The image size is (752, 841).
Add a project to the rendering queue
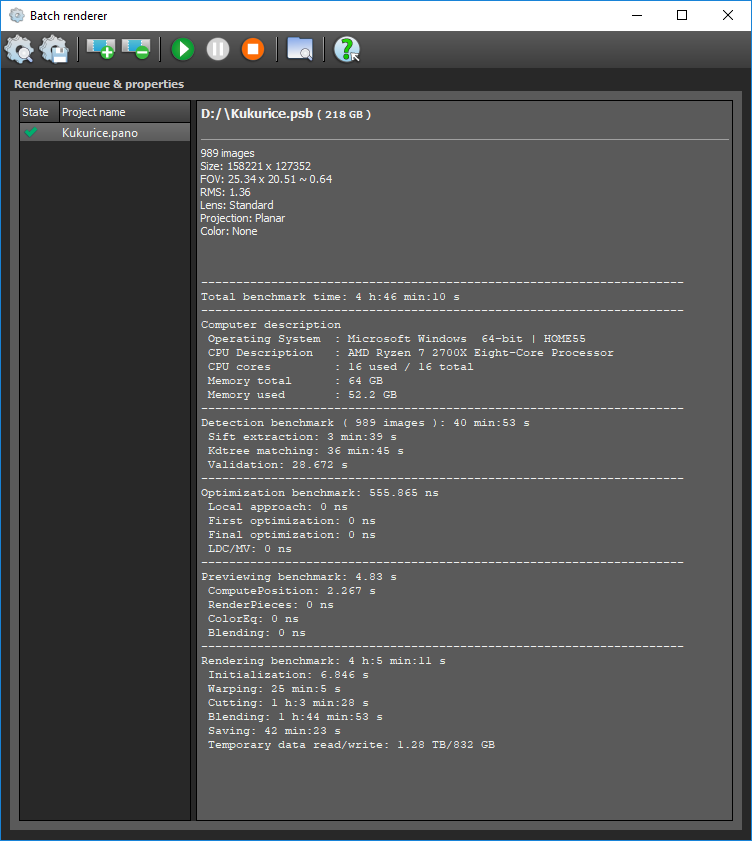[100, 49]
